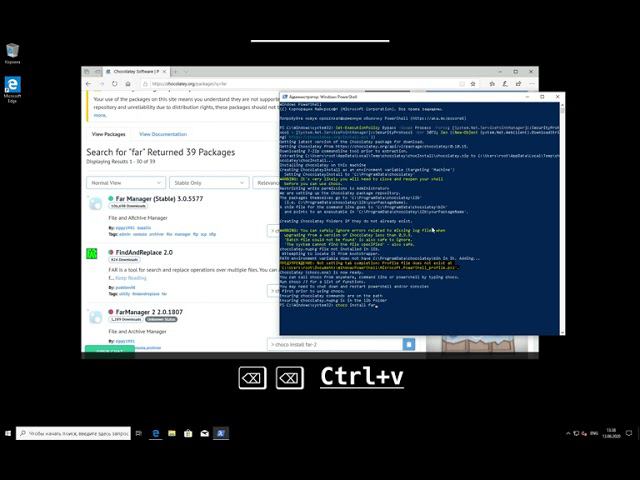The width and height of the screenshot is (640, 480).
Task: Open the Windows Start menu
Action: click(x=8, y=433)
